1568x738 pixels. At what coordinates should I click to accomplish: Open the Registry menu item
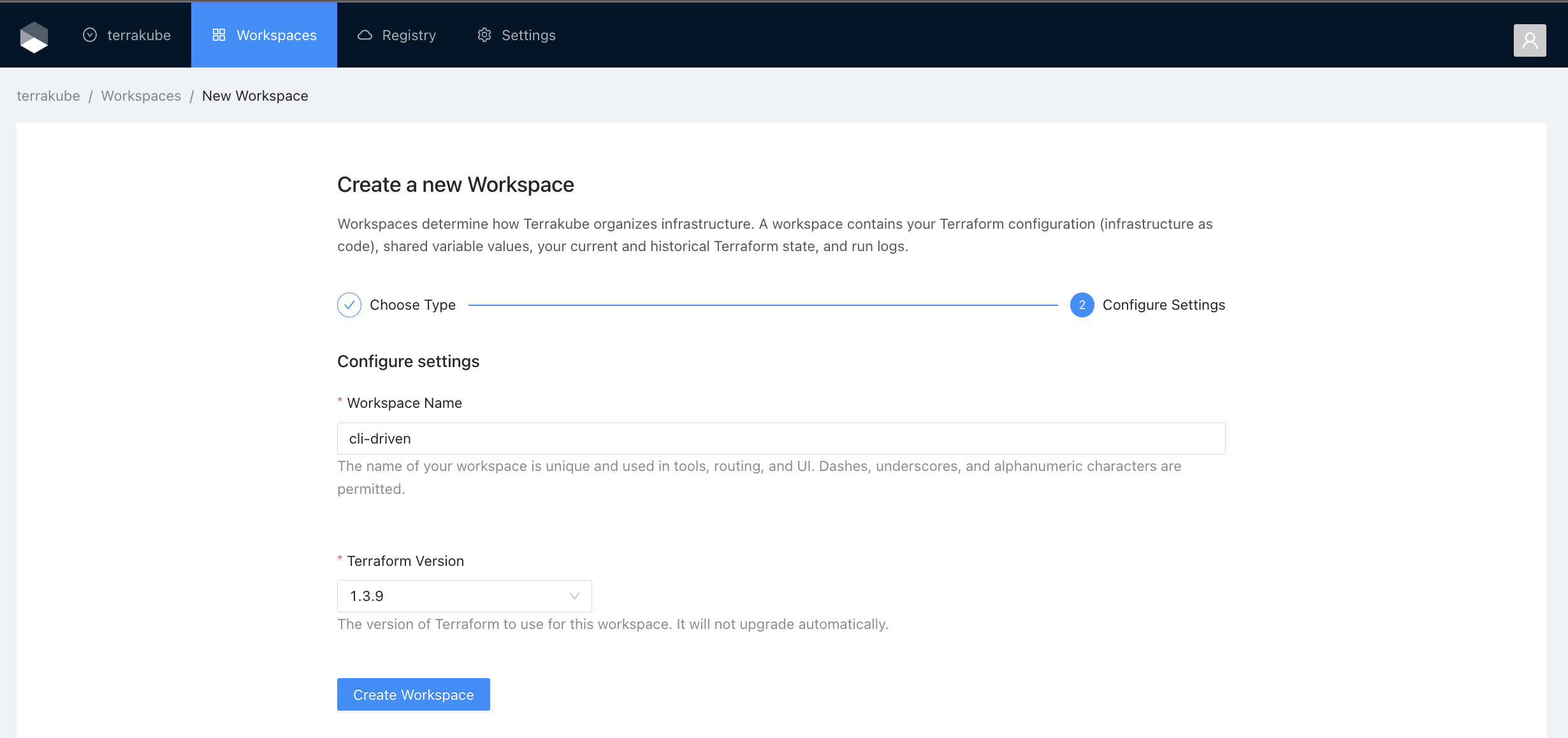pyautogui.click(x=409, y=35)
